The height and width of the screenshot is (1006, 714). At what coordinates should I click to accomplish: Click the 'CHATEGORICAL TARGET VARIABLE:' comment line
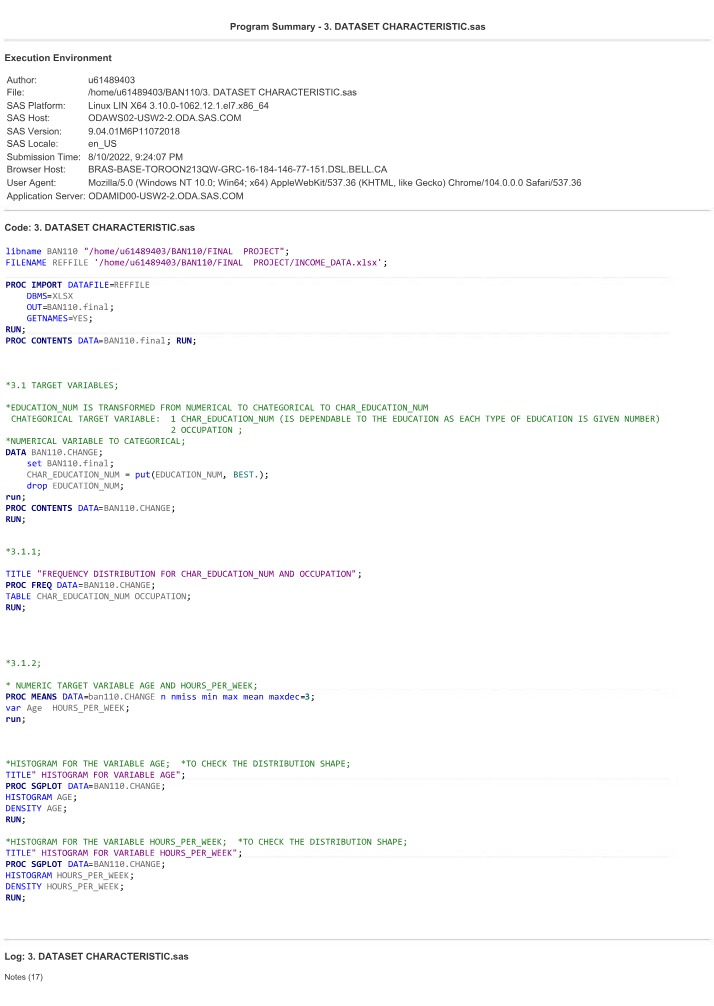[x=335, y=419]
